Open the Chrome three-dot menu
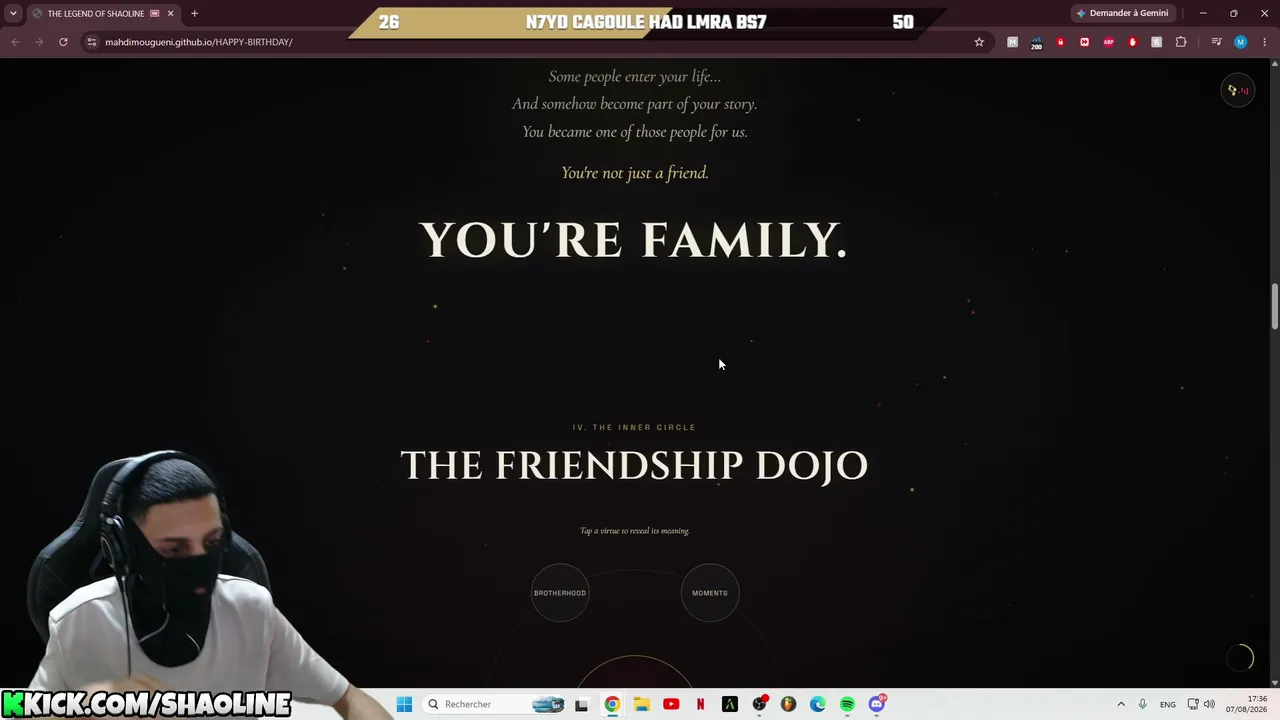 click(1265, 42)
